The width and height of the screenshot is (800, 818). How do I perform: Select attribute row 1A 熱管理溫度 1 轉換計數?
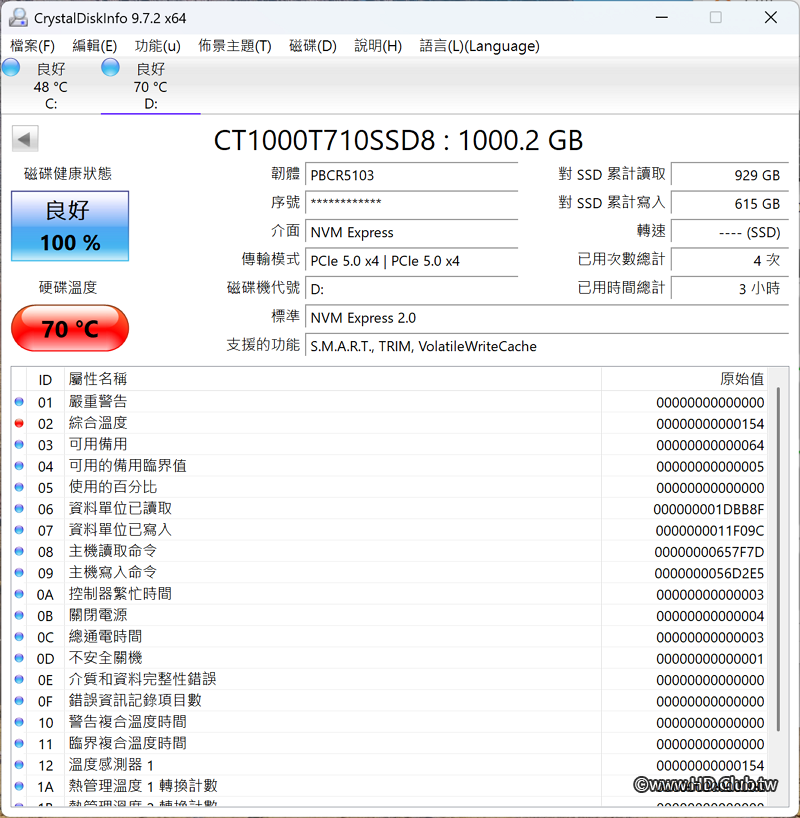coord(389,786)
